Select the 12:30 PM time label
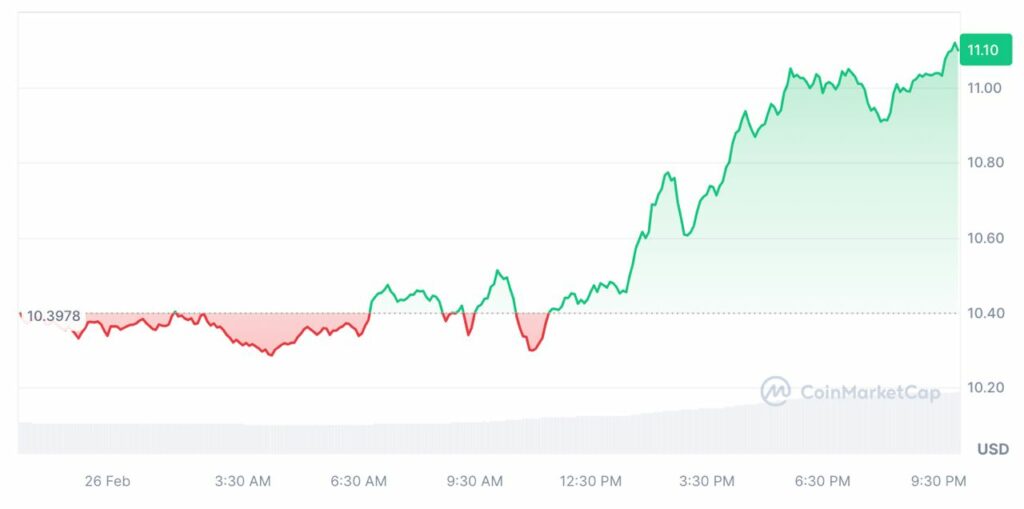 pyautogui.click(x=590, y=482)
